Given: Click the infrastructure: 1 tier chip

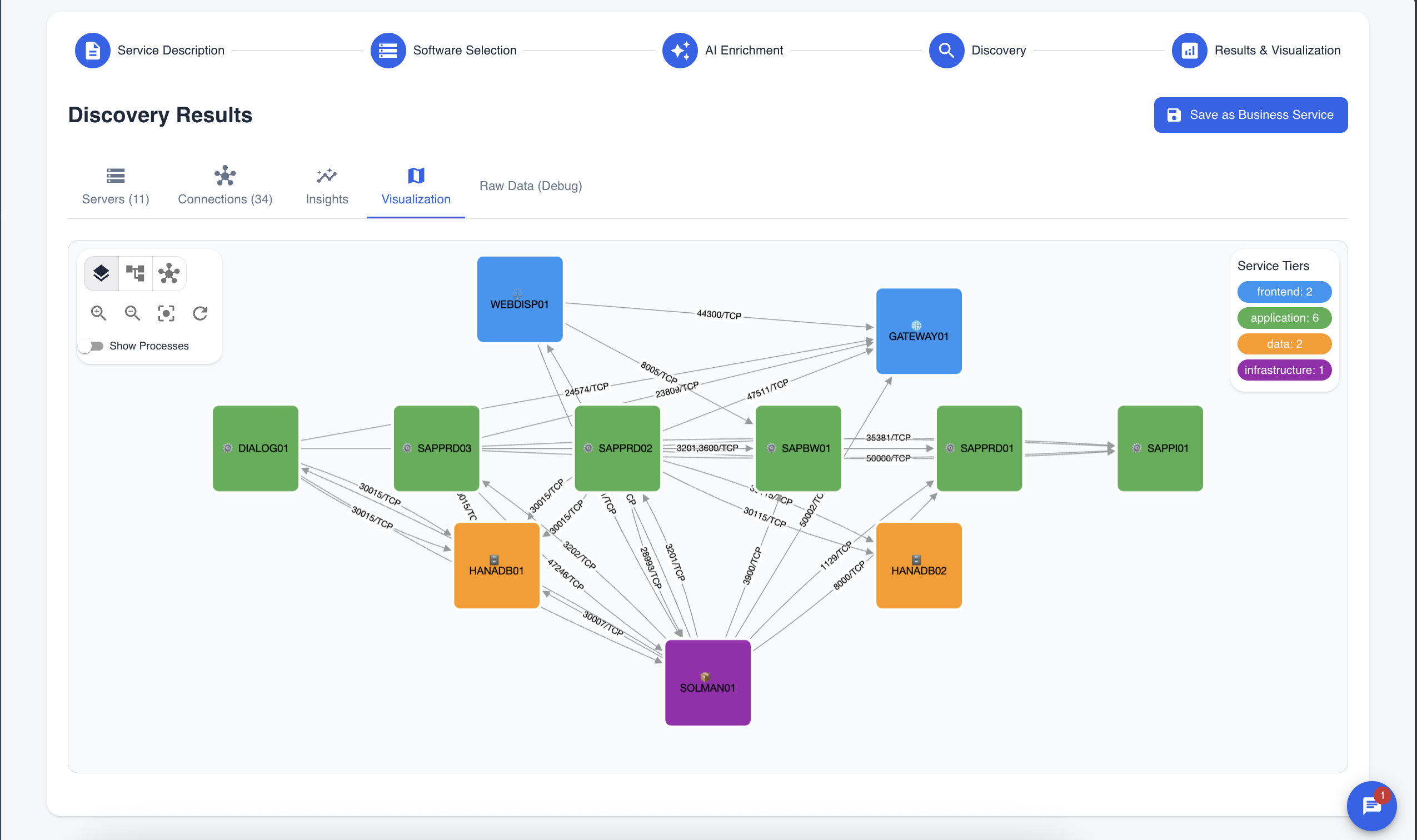Looking at the screenshot, I should click(x=1284, y=370).
